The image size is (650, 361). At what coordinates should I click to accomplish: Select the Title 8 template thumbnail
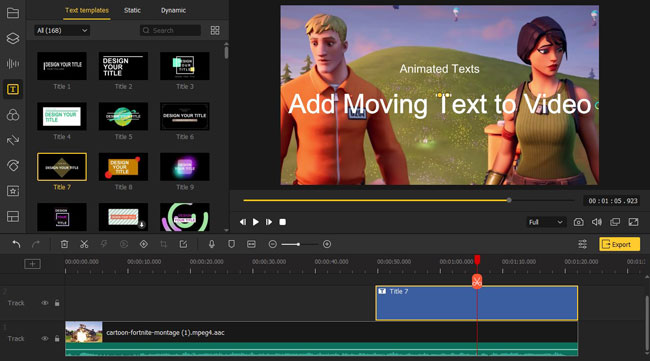click(123, 167)
